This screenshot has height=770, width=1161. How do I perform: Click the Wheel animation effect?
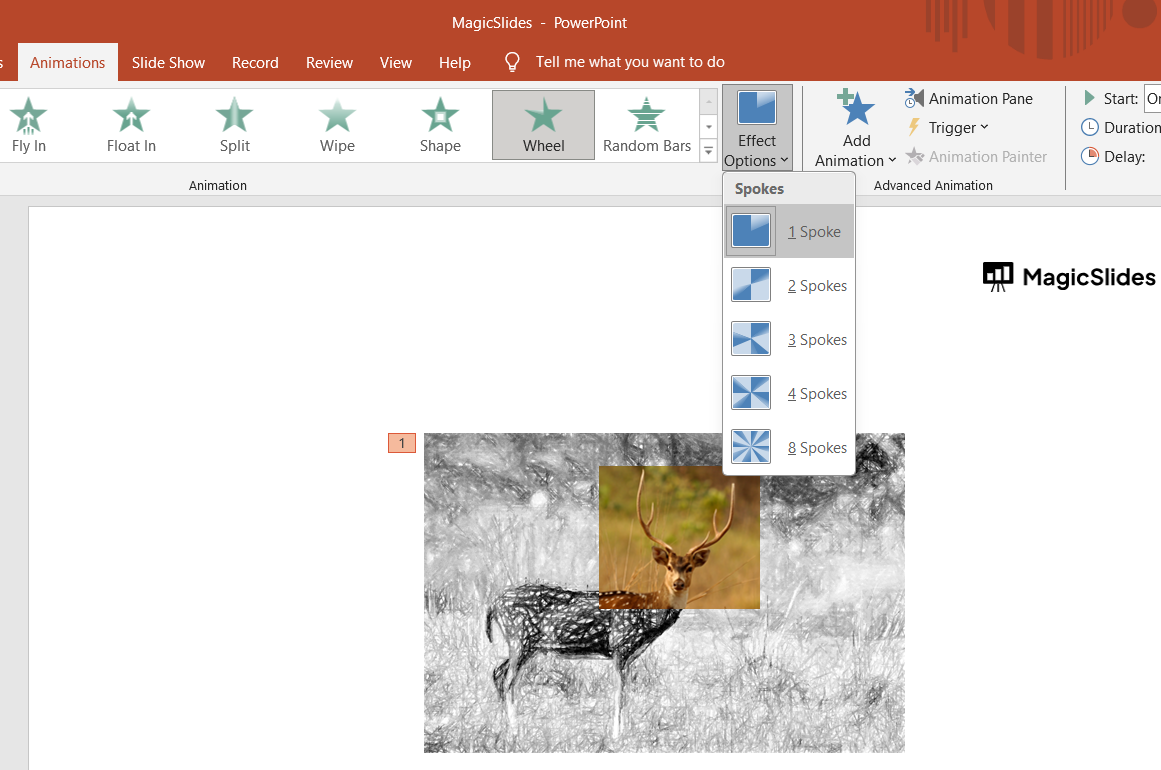click(x=543, y=124)
